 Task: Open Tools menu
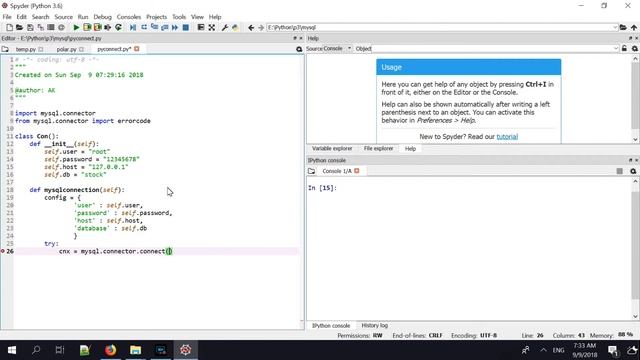(179, 17)
